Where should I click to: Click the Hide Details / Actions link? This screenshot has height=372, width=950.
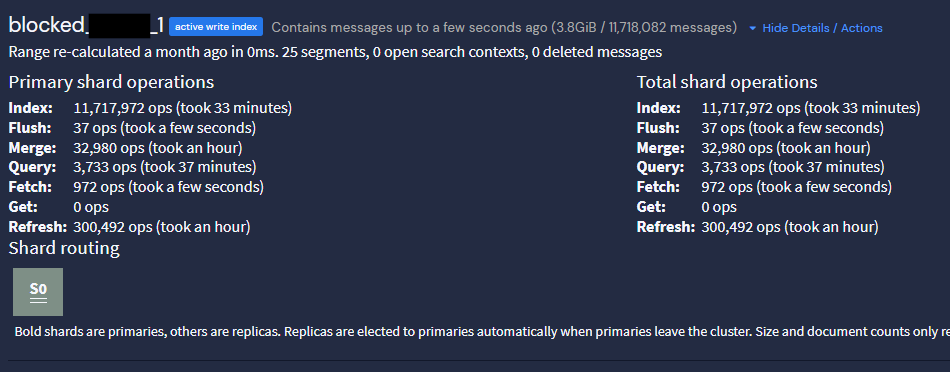coord(822,28)
